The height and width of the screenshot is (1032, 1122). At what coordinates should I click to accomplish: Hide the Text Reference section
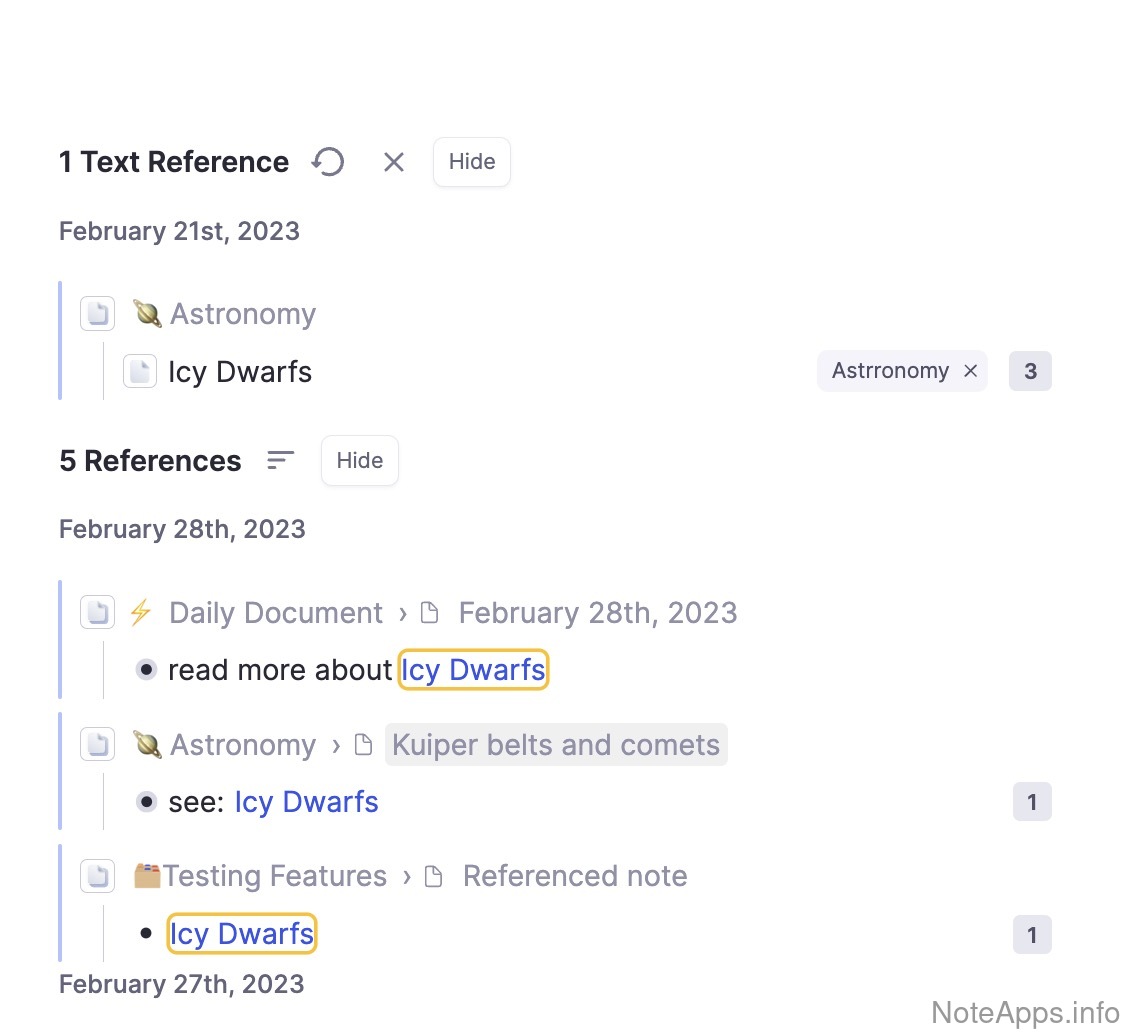[471, 162]
